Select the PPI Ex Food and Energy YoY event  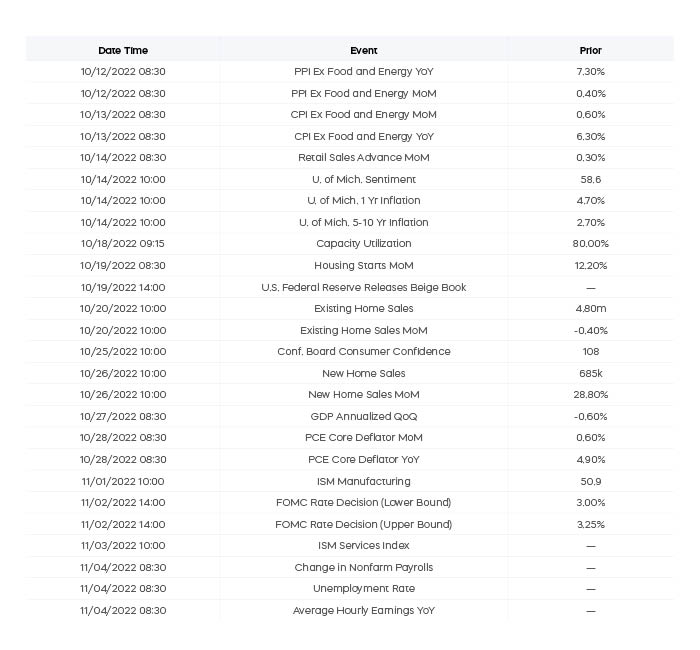[x=363, y=71]
